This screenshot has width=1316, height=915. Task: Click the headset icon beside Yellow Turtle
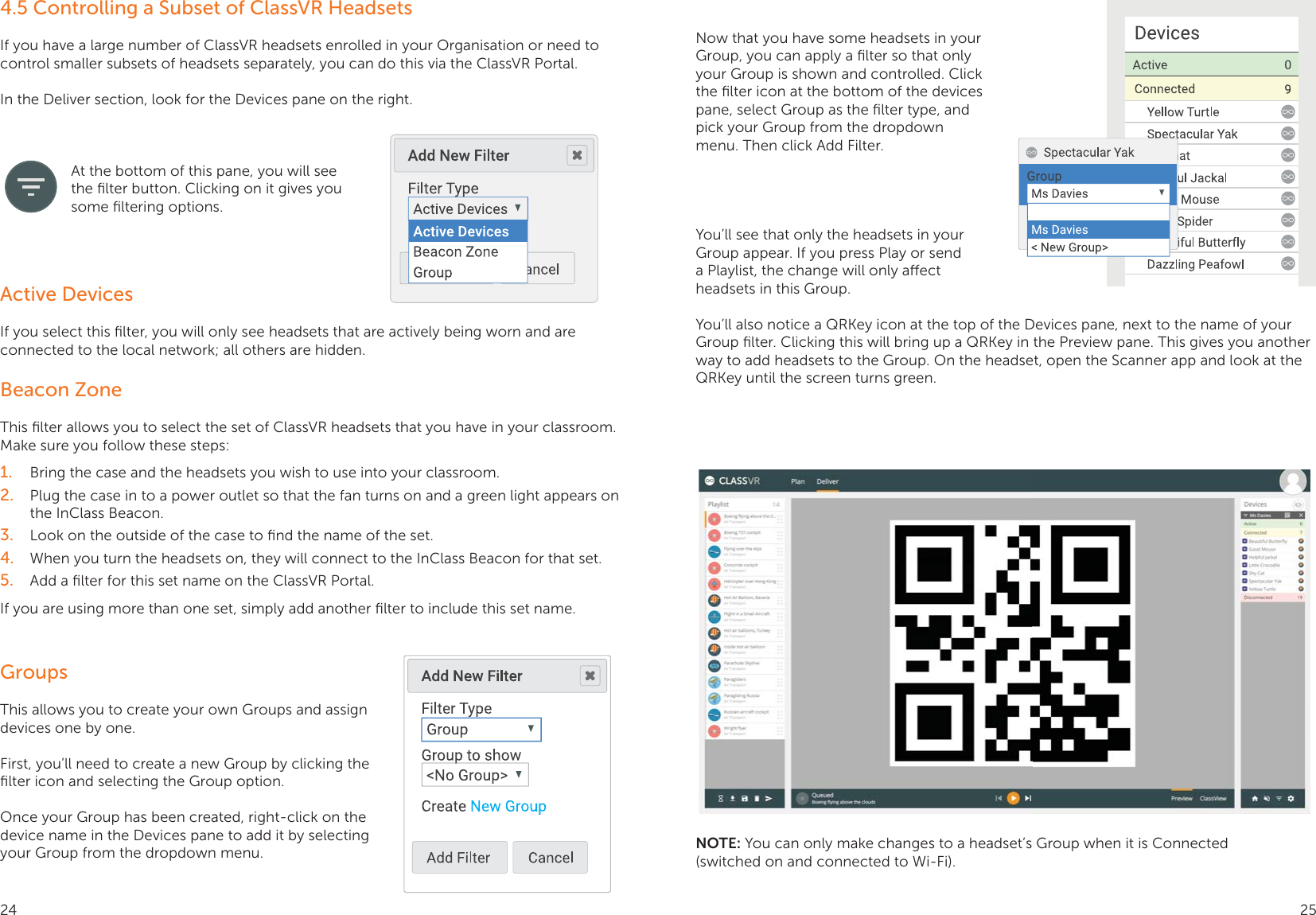[x=1288, y=112]
